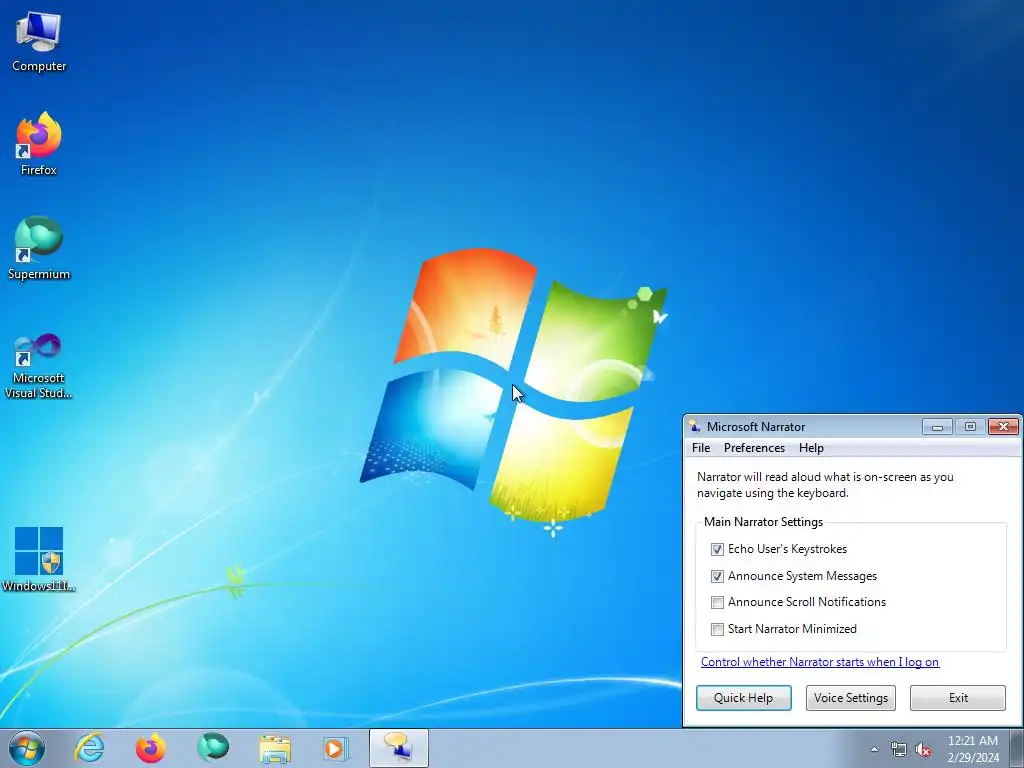Image resolution: width=1024 pixels, height=768 pixels.
Task: Maximize the Microsoft Narrator window
Action: click(970, 426)
